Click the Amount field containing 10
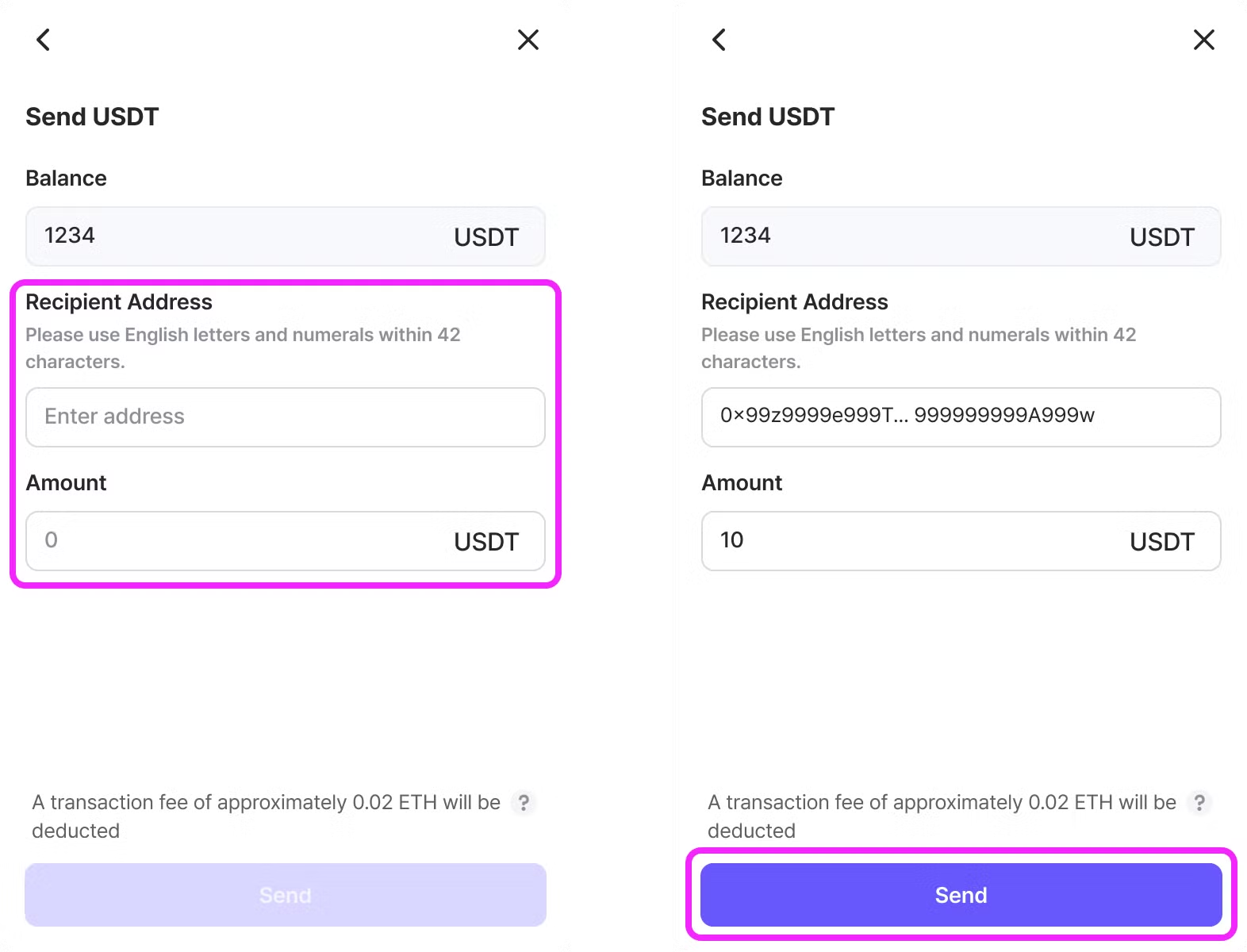Viewport: 1247px width, 952px height. pos(912,541)
